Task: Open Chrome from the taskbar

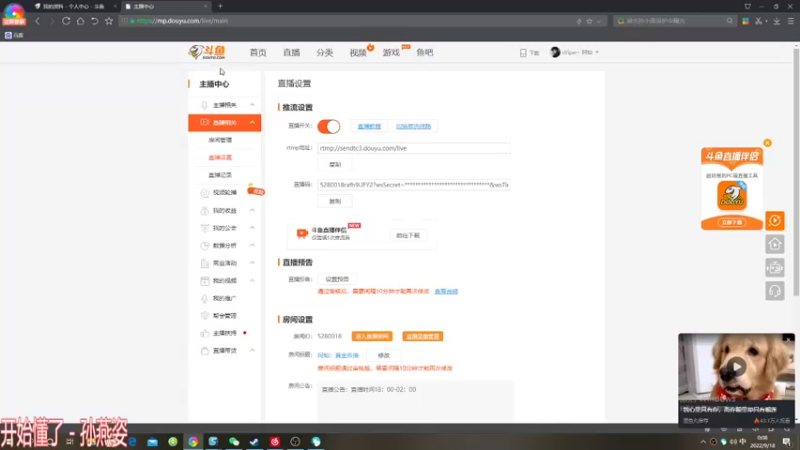Action: [x=193, y=441]
